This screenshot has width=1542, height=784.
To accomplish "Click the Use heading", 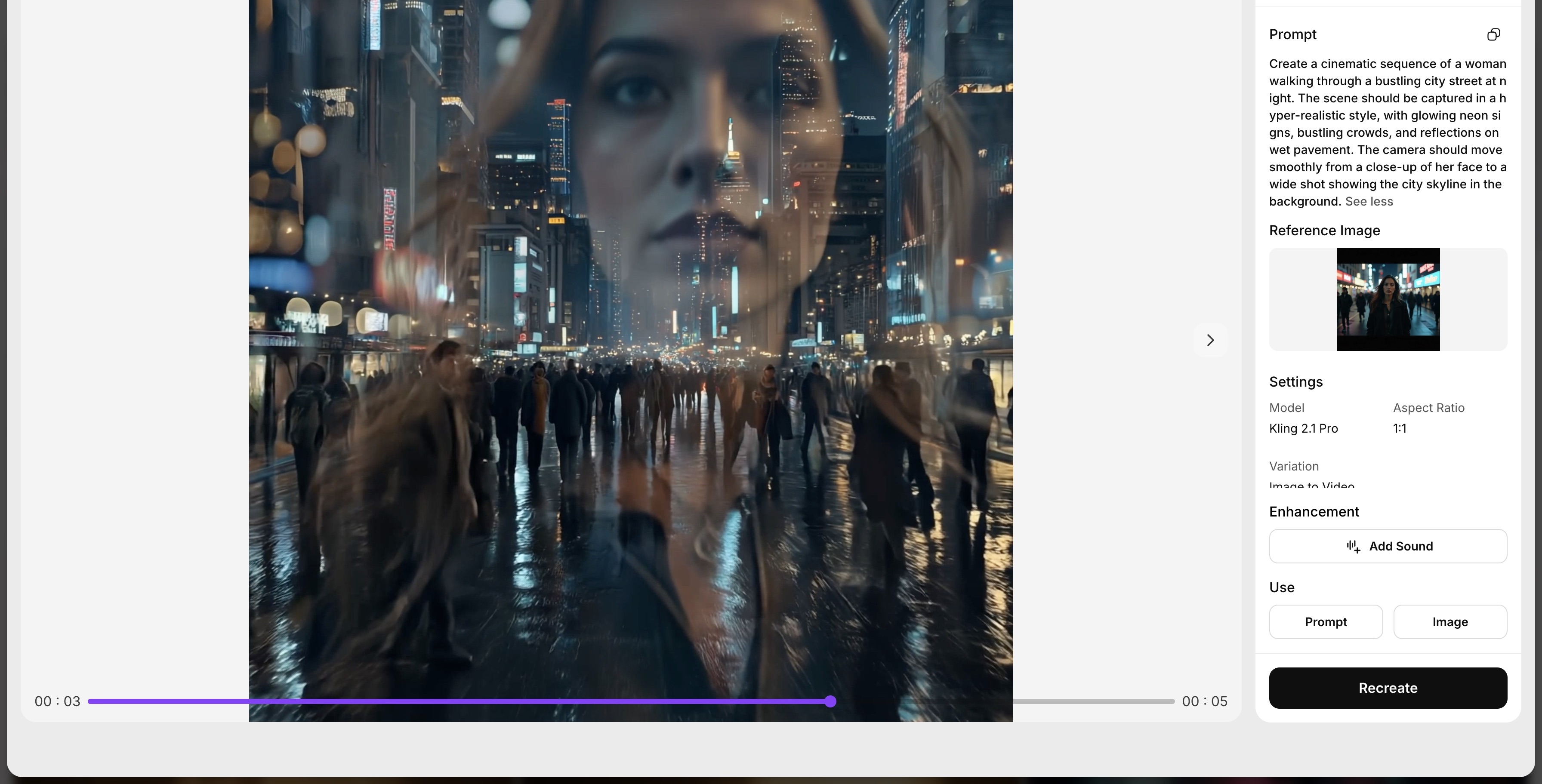I will [1282, 588].
